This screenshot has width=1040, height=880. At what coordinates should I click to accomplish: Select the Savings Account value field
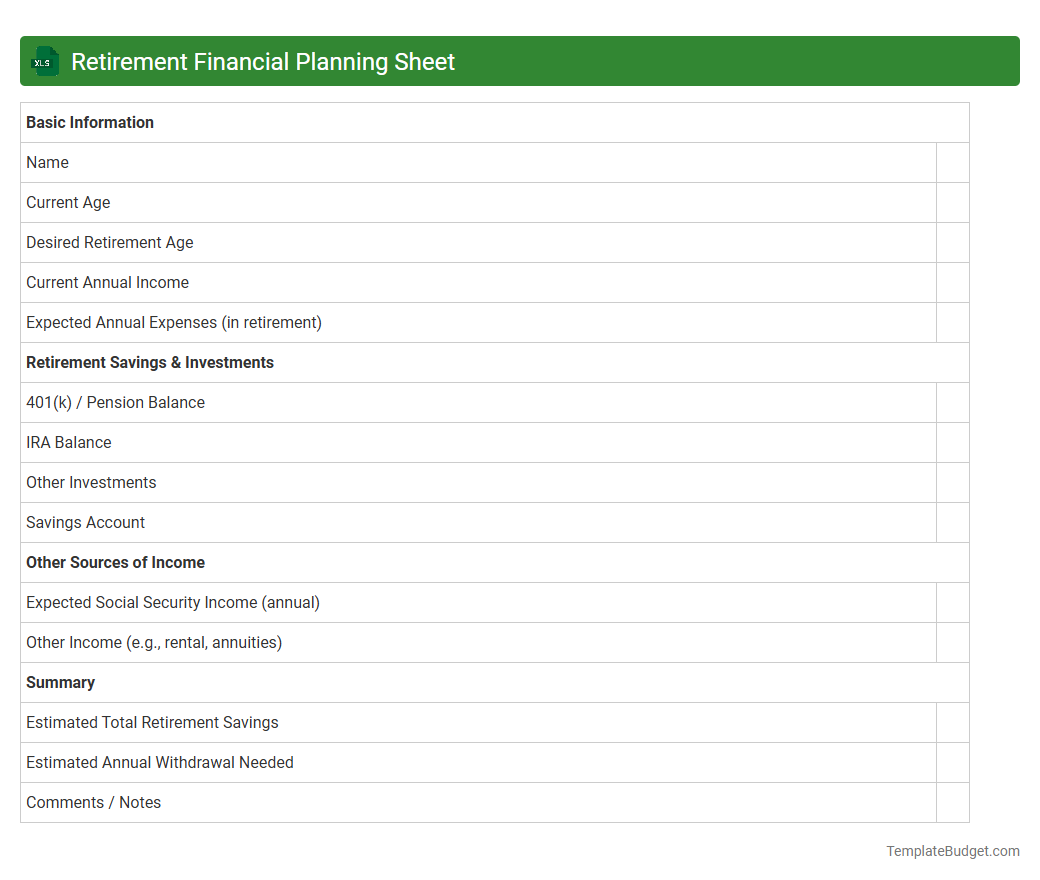coord(953,522)
